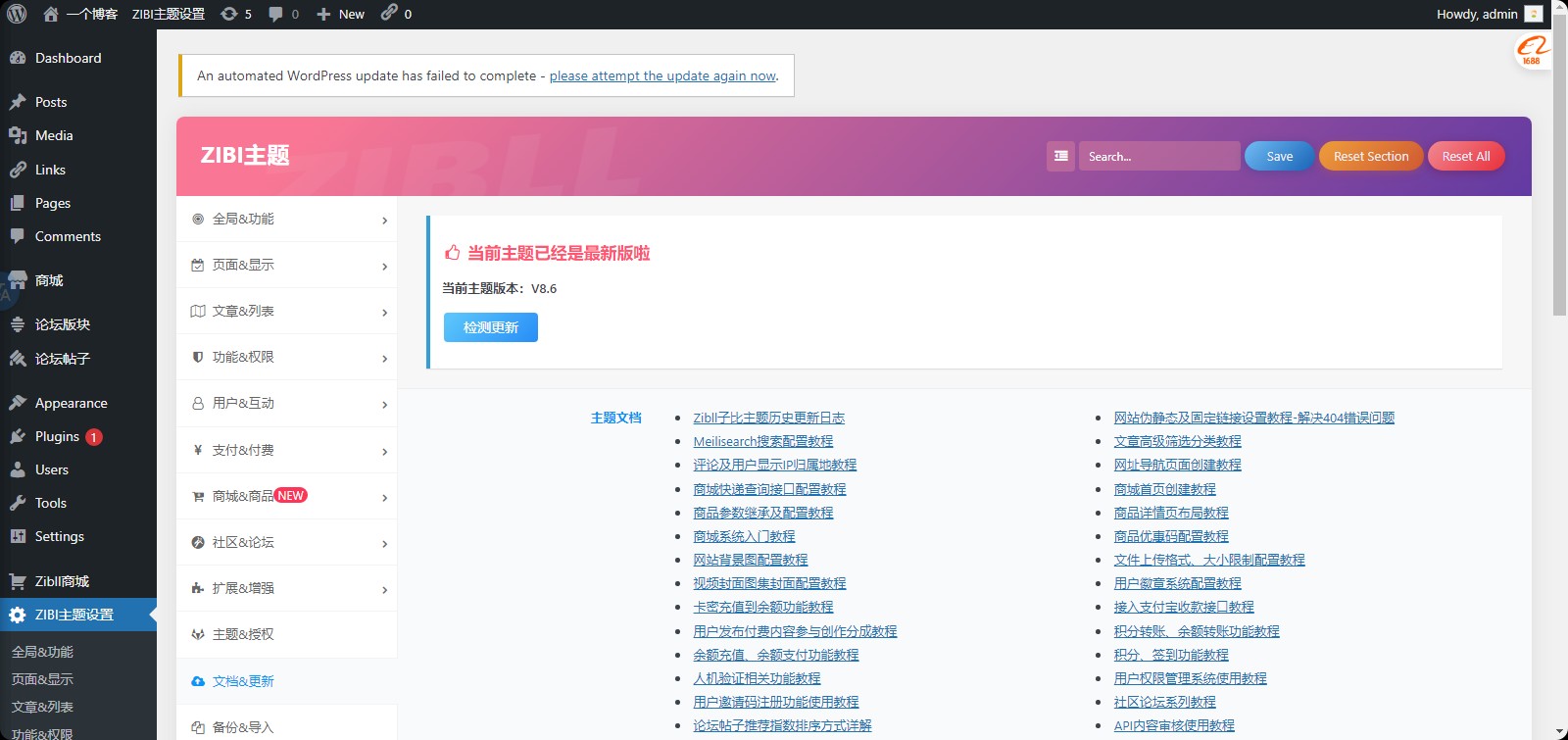Click the Reset Section button
This screenshot has width=1568, height=740.
[x=1371, y=156]
